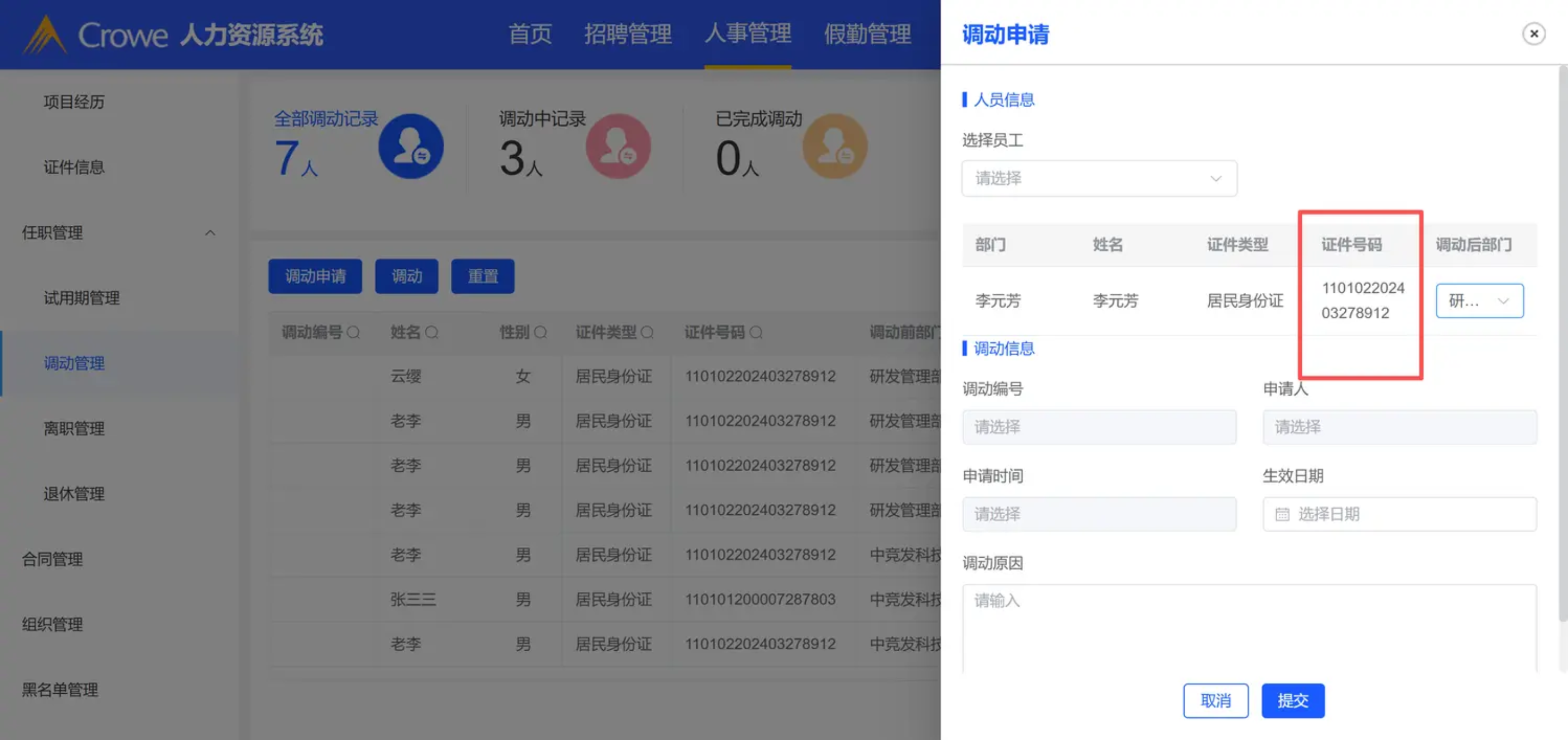Click into the 调动原因 text area
Image resolution: width=1568 pixels, height=740 pixels.
pyautogui.click(x=1248, y=627)
